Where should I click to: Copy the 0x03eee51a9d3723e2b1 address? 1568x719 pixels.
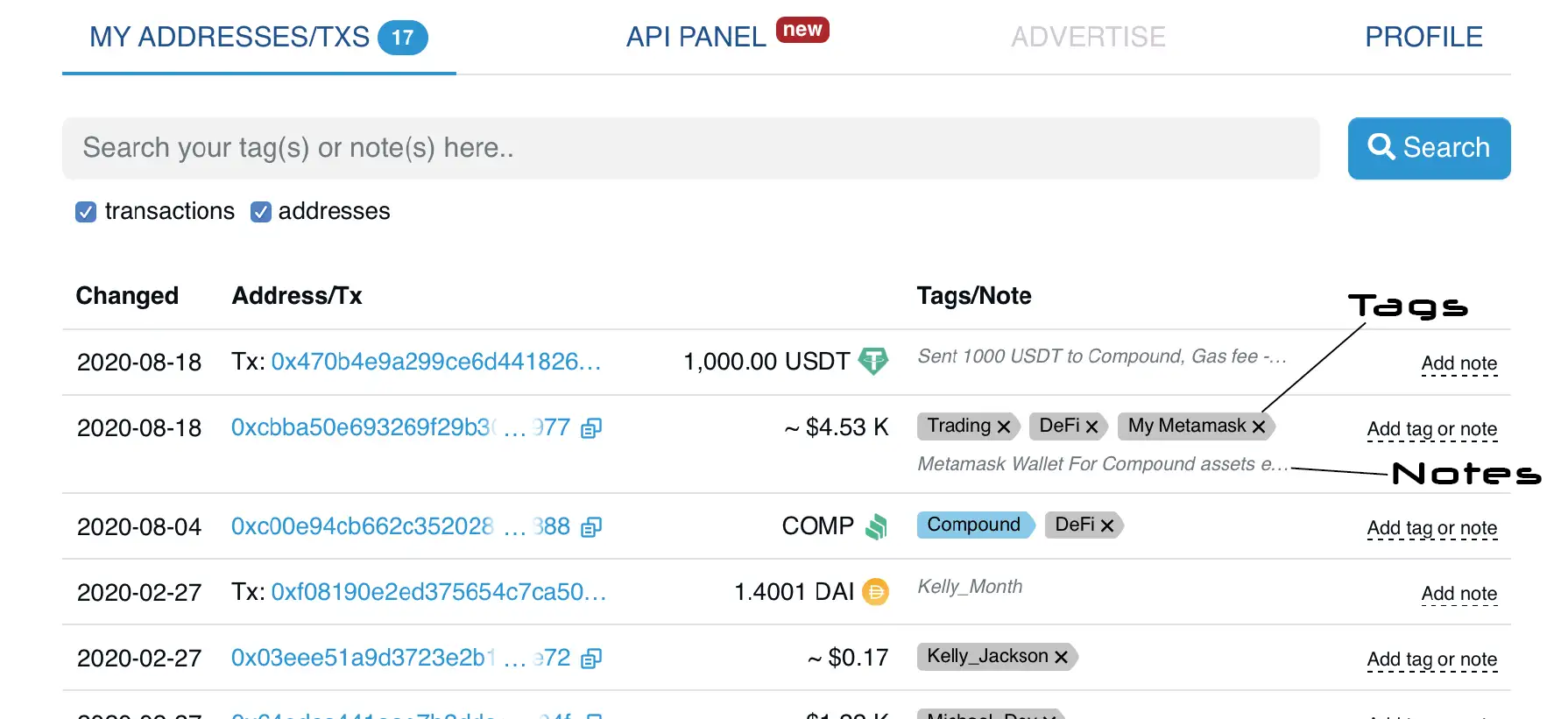pos(591,659)
